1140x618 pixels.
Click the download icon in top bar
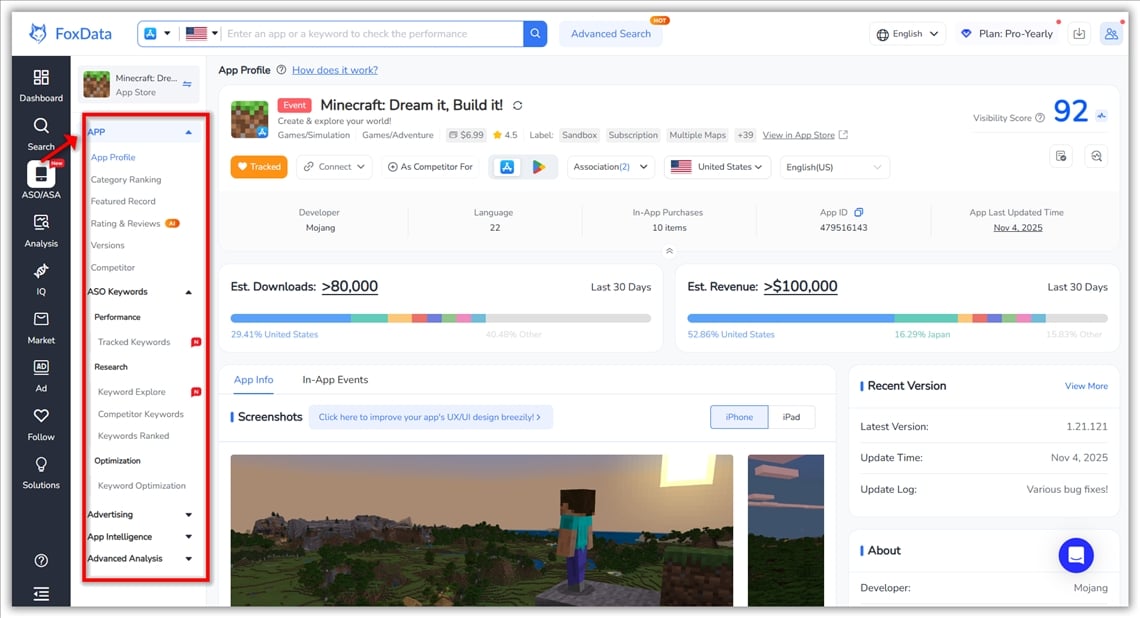tap(1079, 34)
